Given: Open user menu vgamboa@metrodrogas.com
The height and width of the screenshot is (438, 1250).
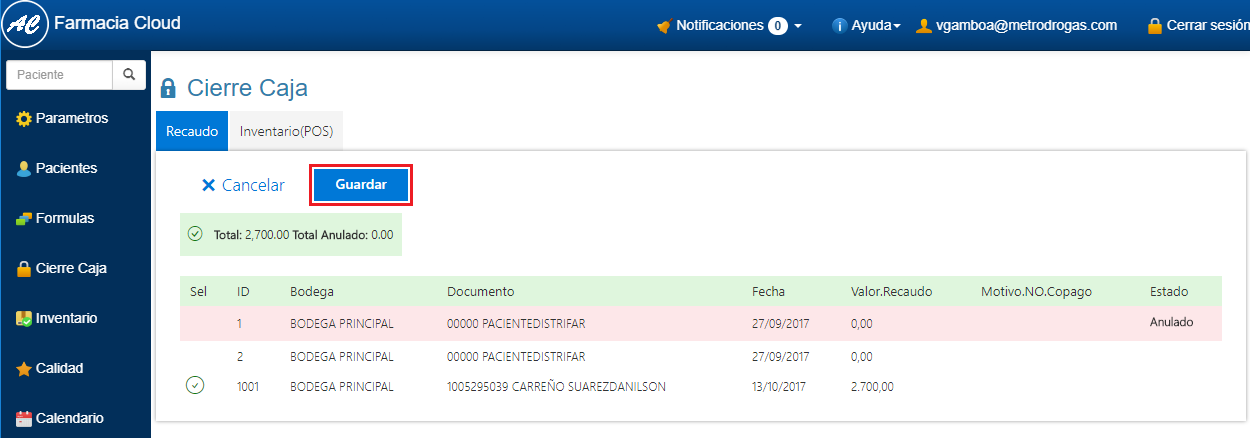Looking at the screenshot, I should coord(1017,26).
